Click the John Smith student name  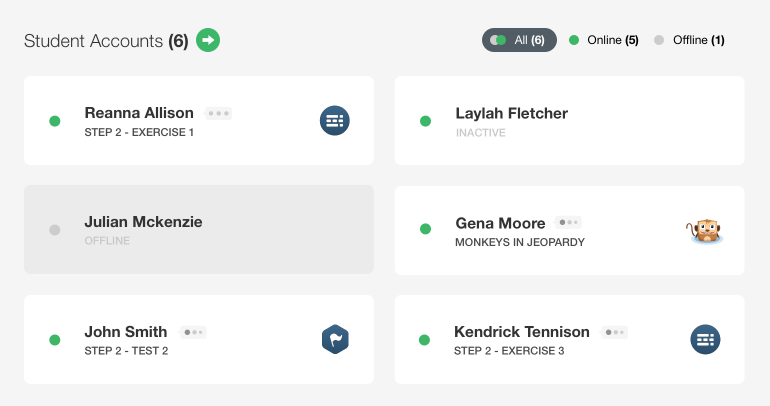coord(126,332)
